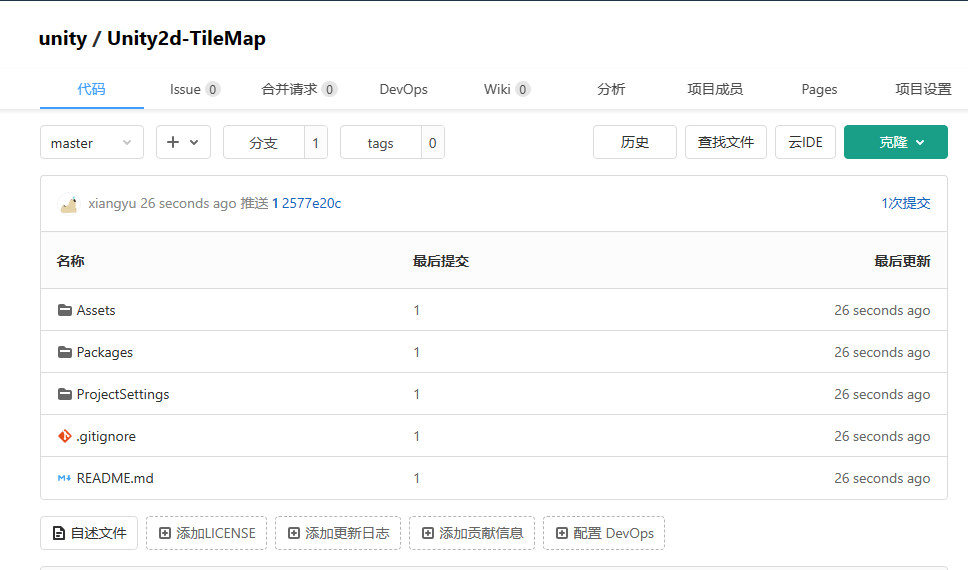Image resolution: width=968 pixels, height=570 pixels.
Task: Click the 最后提交 column header
Action: 441,261
